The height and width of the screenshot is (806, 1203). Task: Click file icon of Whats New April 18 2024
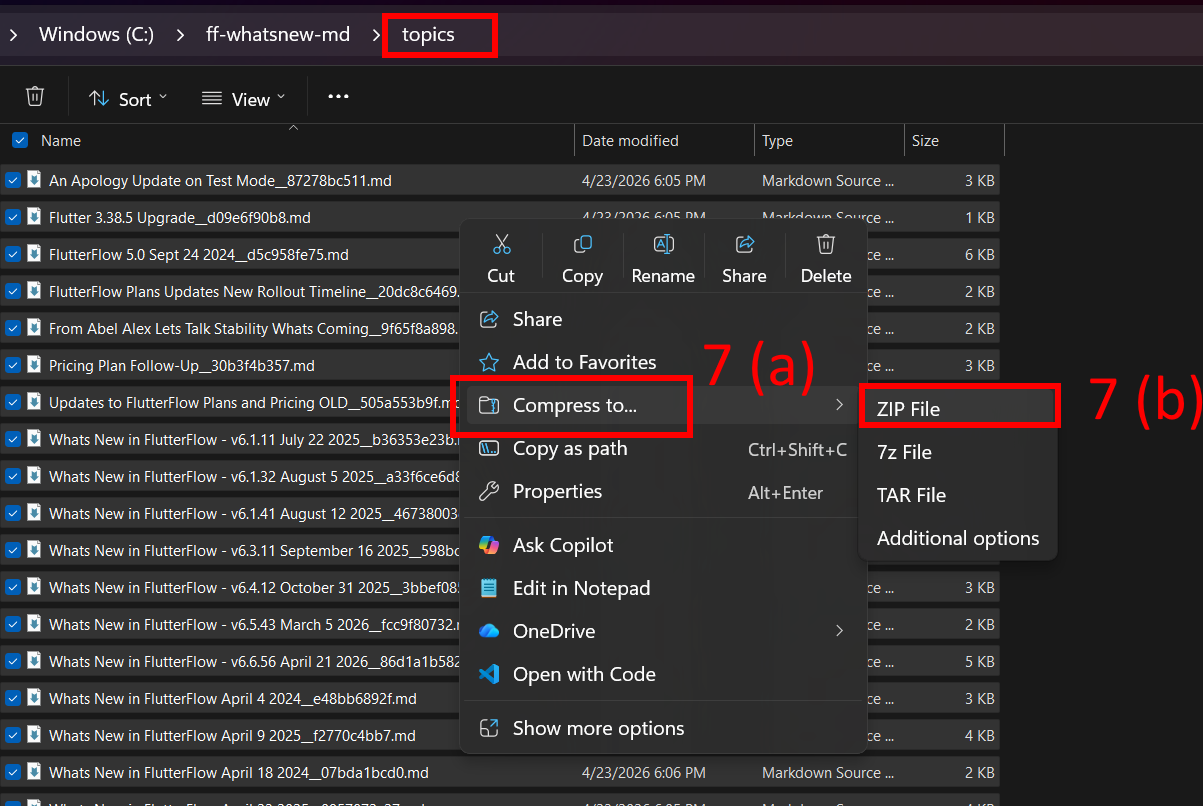pos(34,772)
